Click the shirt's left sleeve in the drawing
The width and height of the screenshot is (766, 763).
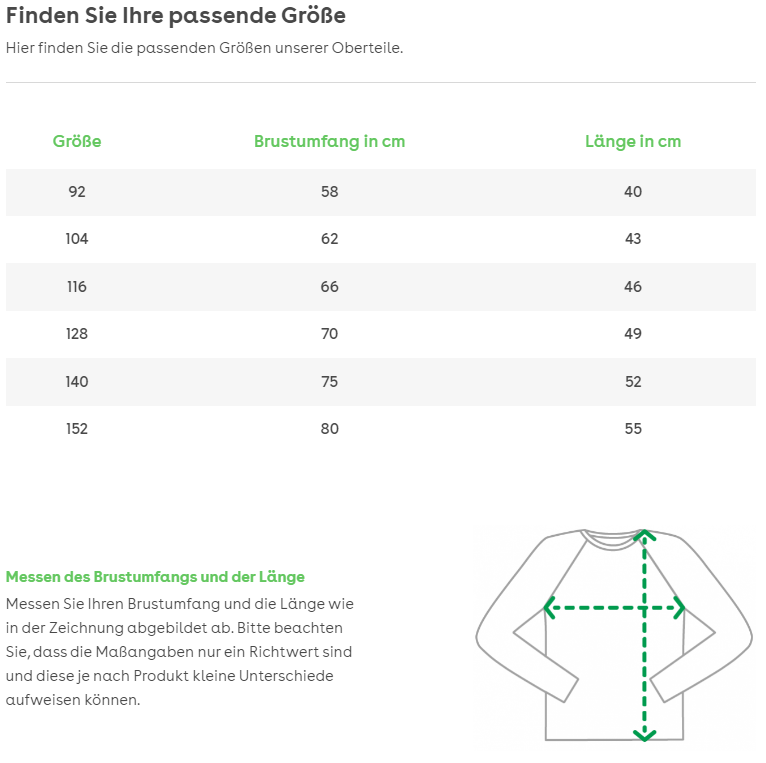pos(510,620)
